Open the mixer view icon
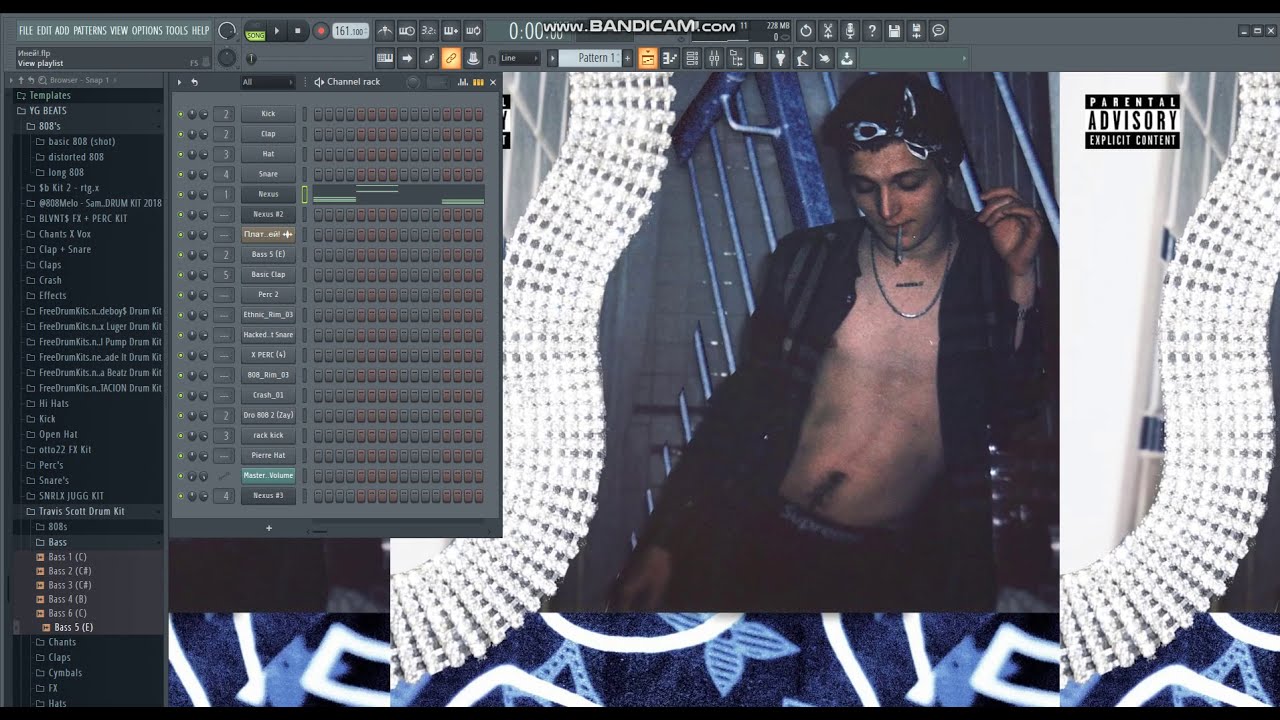The height and width of the screenshot is (720, 1280). (714, 58)
